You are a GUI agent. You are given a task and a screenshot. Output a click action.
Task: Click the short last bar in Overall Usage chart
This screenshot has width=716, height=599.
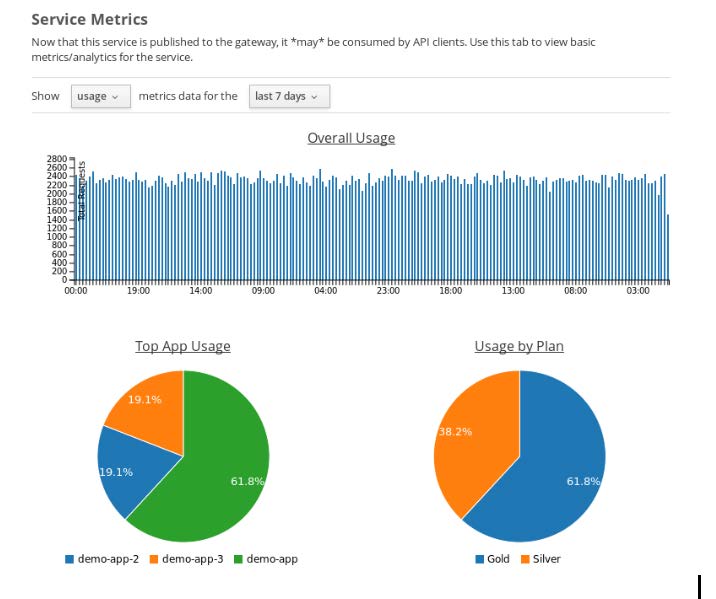pos(668,248)
